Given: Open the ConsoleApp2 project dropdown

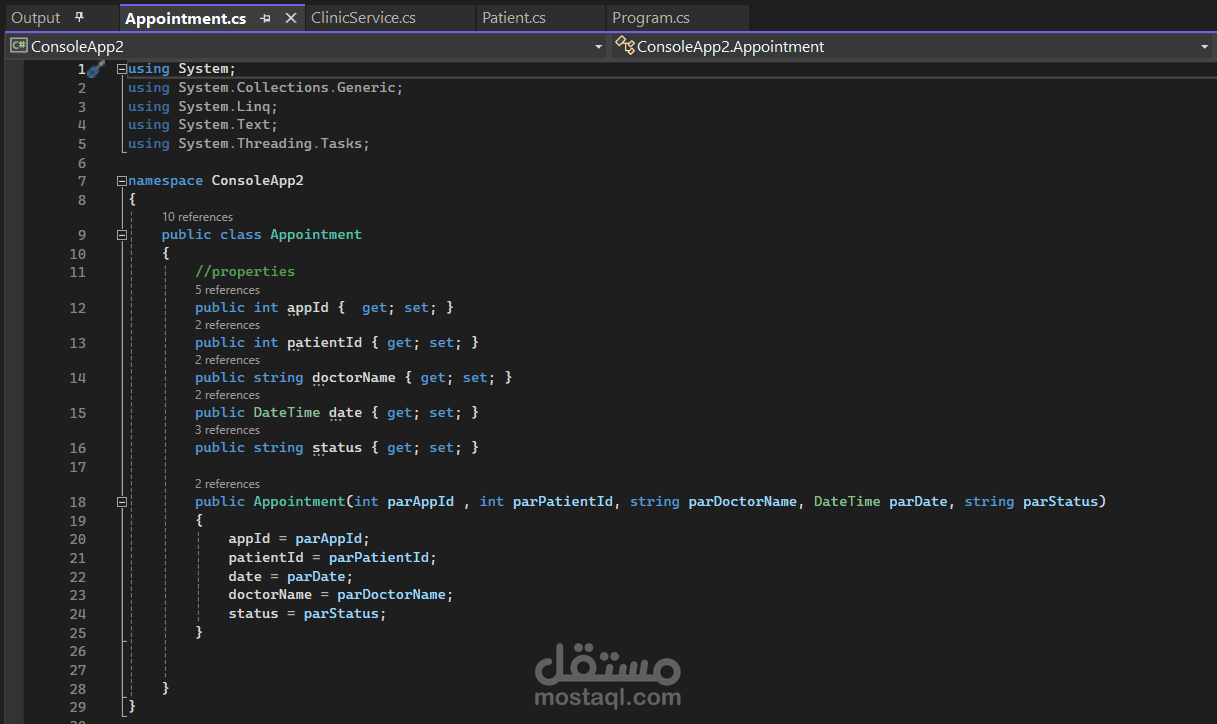Looking at the screenshot, I should (598, 46).
